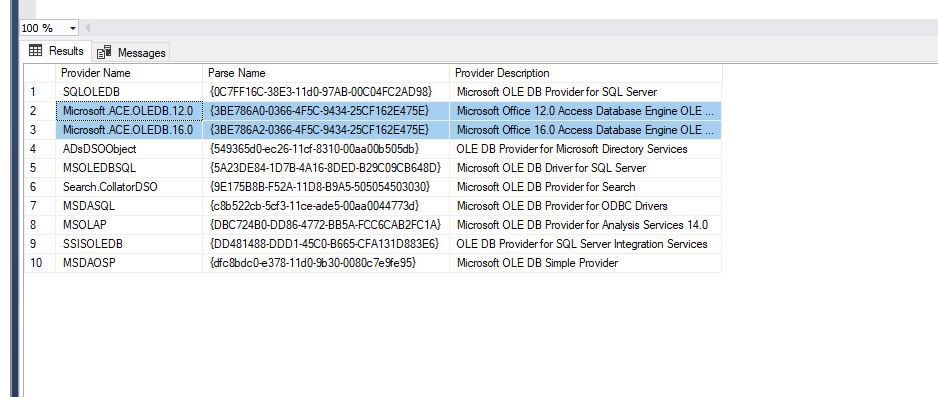The image size is (938, 397).
Task: Click the Results grid icon
Action: tap(36, 51)
